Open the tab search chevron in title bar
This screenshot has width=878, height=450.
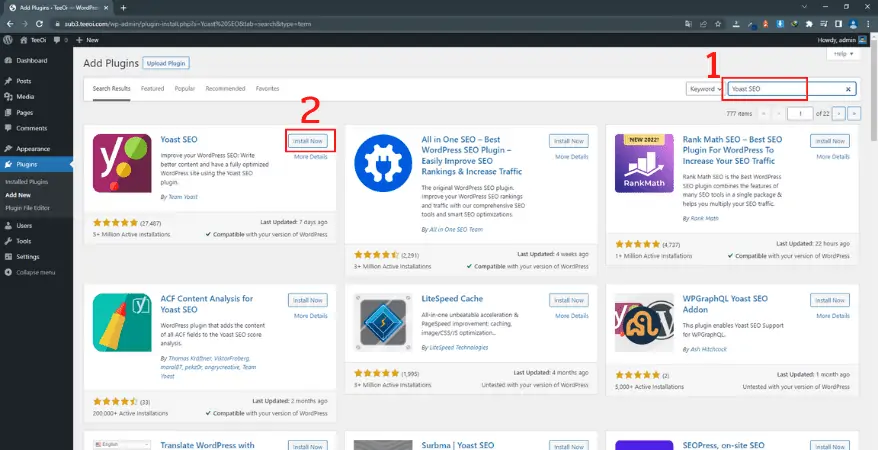pyautogui.click(x=804, y=7)
